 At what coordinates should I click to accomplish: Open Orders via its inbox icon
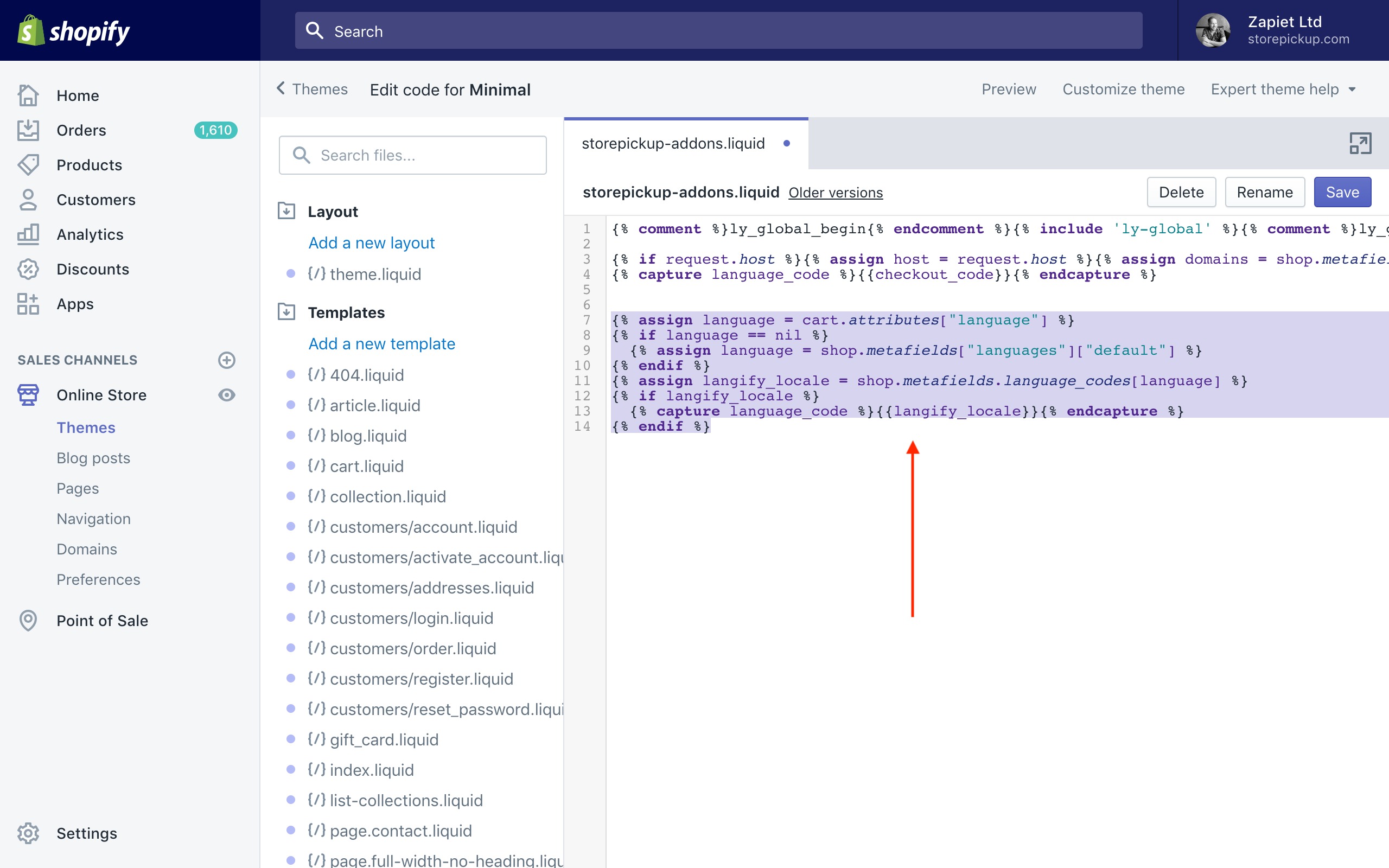[x=28, y=130]
